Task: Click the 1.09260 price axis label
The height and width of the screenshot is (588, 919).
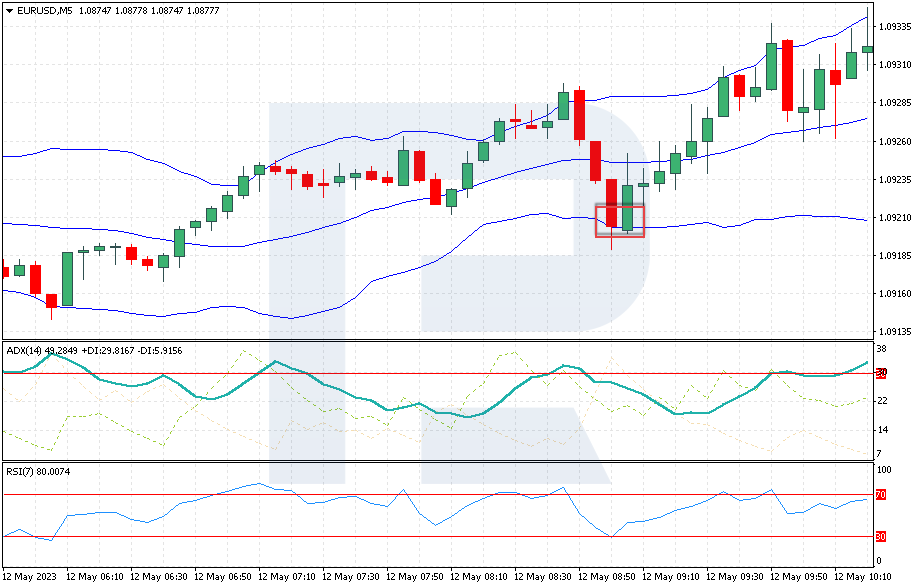Action: click(x=894, y=141)
